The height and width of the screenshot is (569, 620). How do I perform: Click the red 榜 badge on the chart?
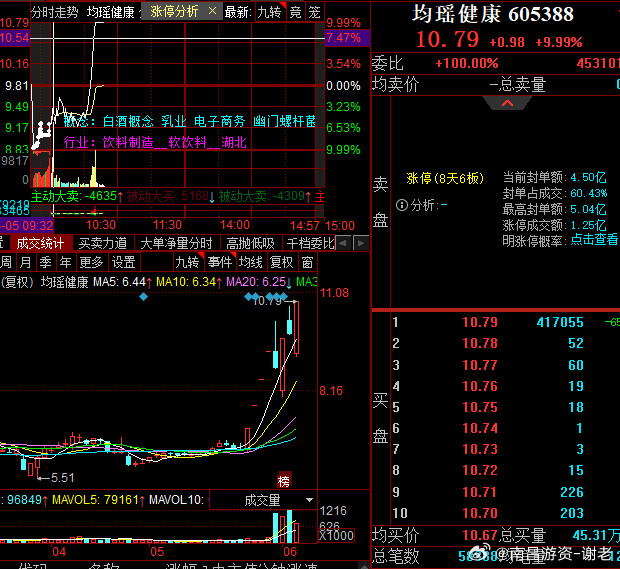click(284, 480)
